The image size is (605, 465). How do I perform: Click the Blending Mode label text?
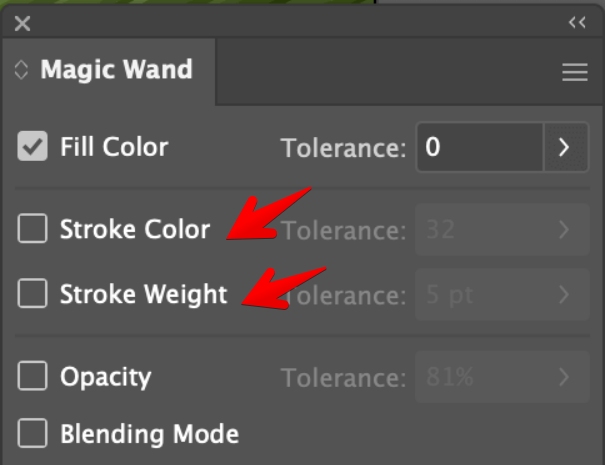point(149,434)
